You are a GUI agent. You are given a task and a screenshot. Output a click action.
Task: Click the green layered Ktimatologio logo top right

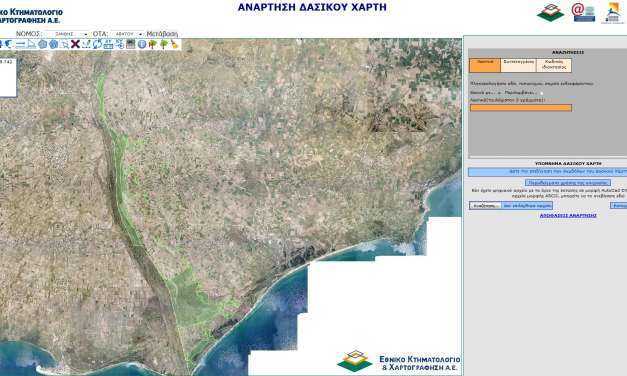[551, 13]
